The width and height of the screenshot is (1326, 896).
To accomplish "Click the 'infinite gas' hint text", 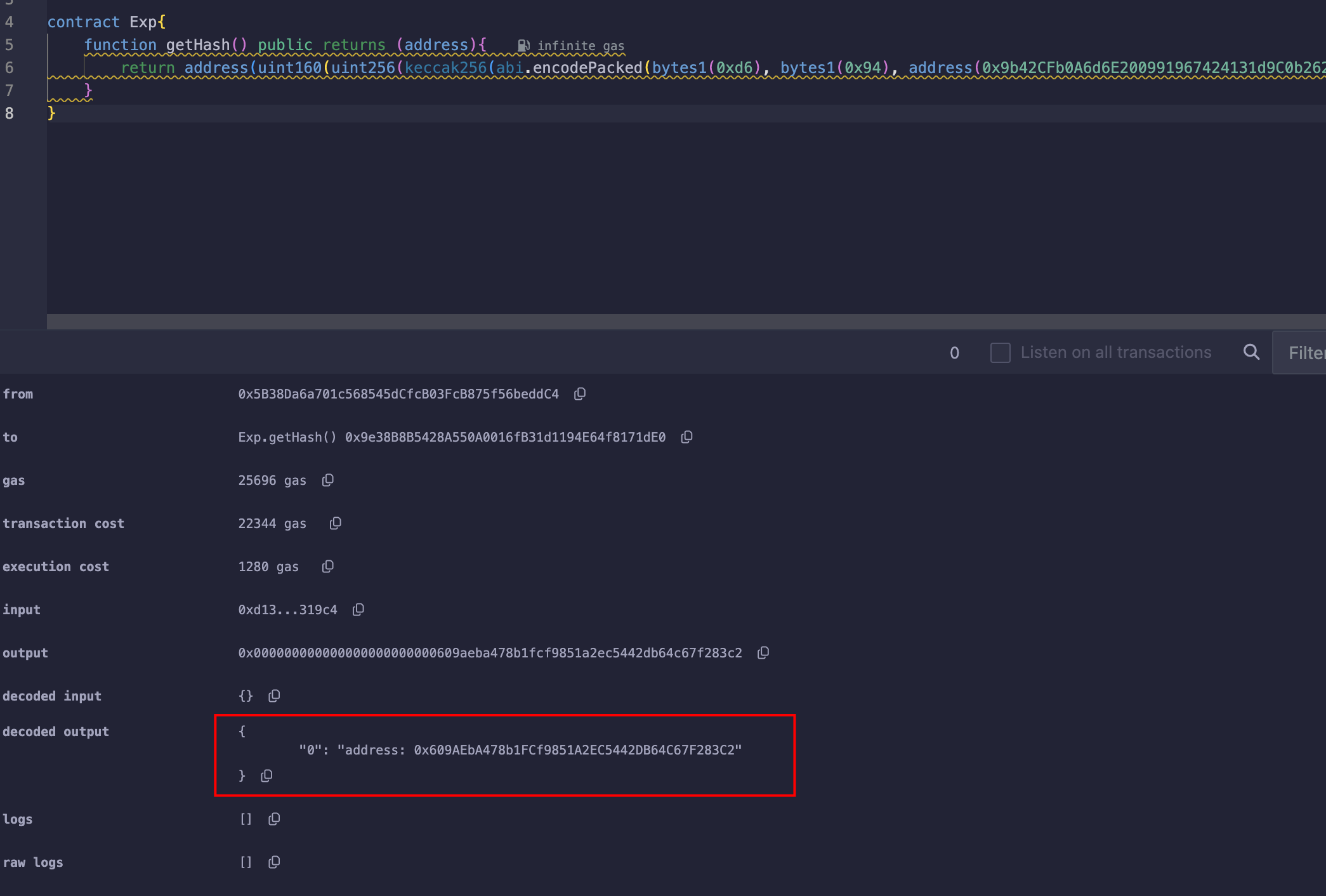I will [581, 46].
